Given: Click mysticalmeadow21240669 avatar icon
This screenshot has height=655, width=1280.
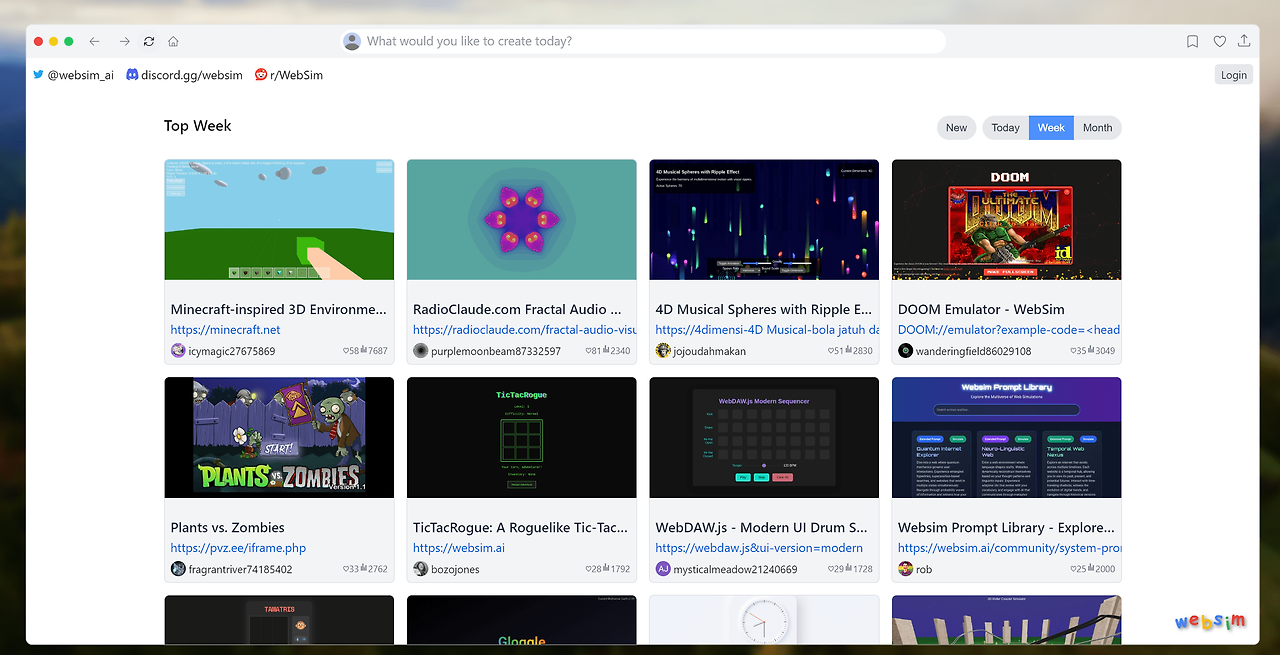Looking at the screenshot, I should pos(663,568).
